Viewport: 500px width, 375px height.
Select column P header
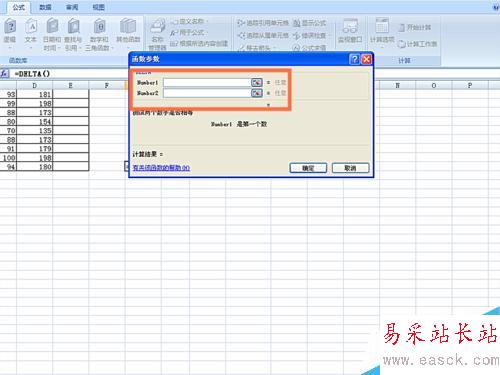(470, 86)
